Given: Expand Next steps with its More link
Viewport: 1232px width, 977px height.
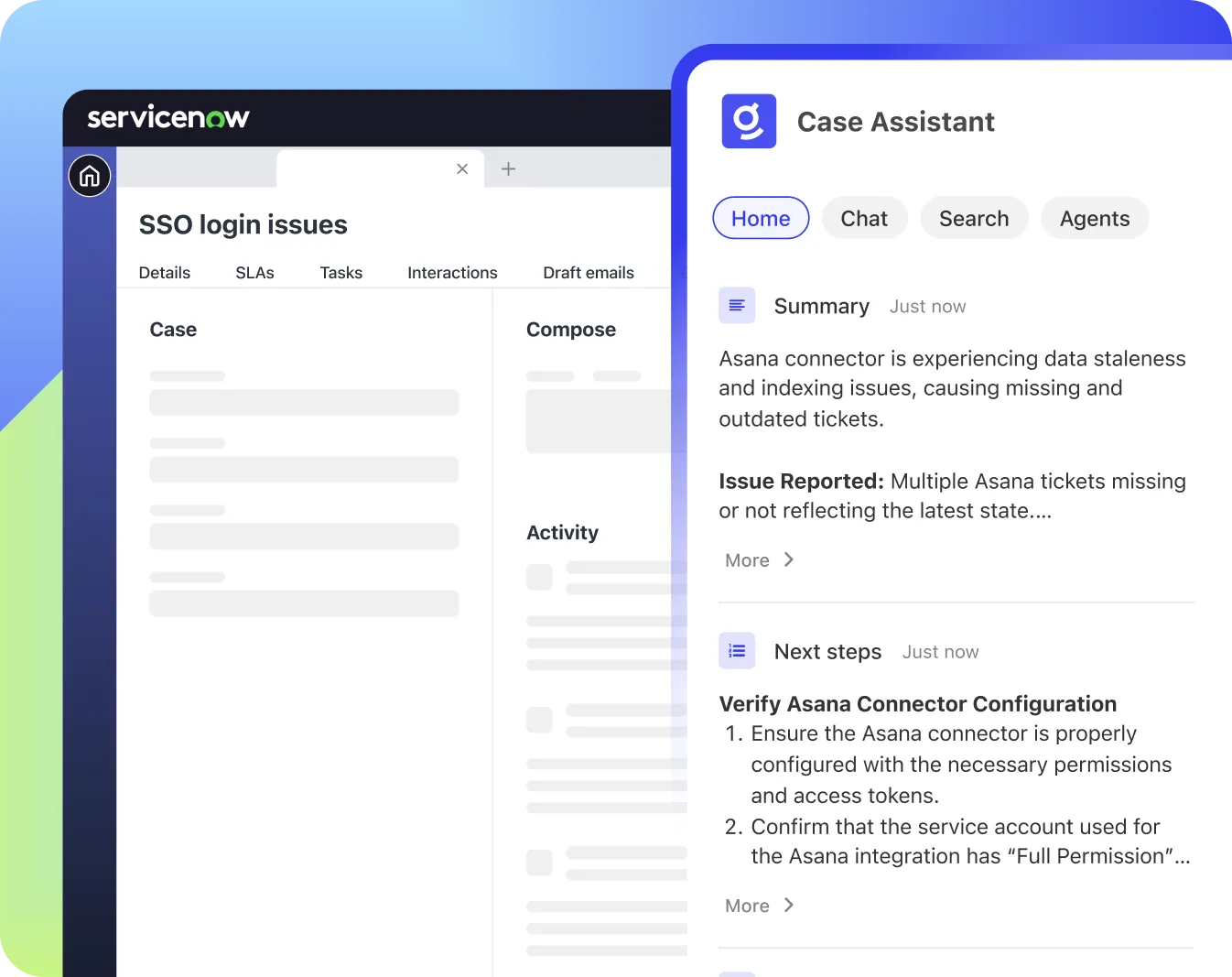Looking at the screenshot, I should 747,906.
